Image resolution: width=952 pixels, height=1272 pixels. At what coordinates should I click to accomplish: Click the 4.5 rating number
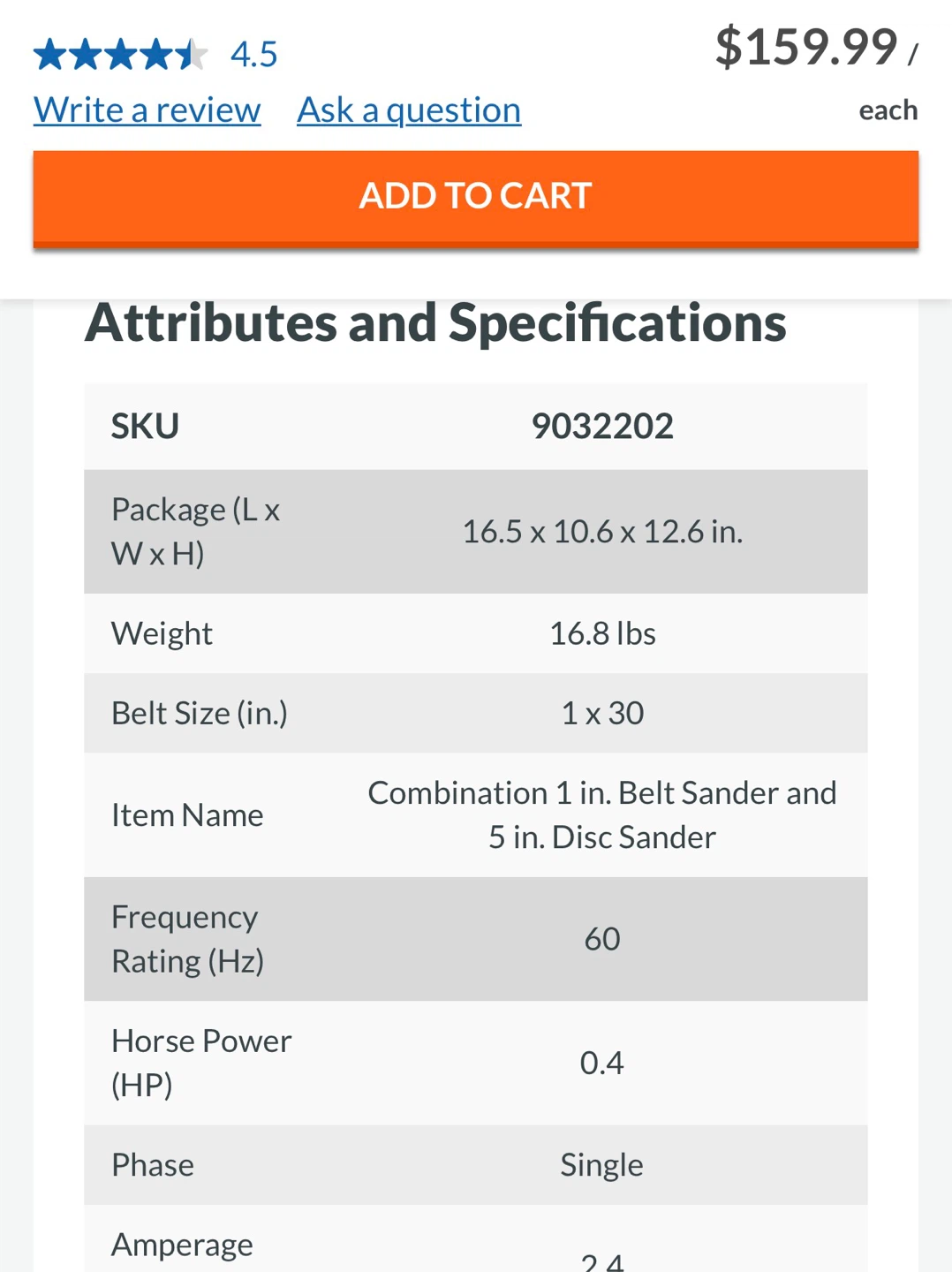[x=254, y=55]
